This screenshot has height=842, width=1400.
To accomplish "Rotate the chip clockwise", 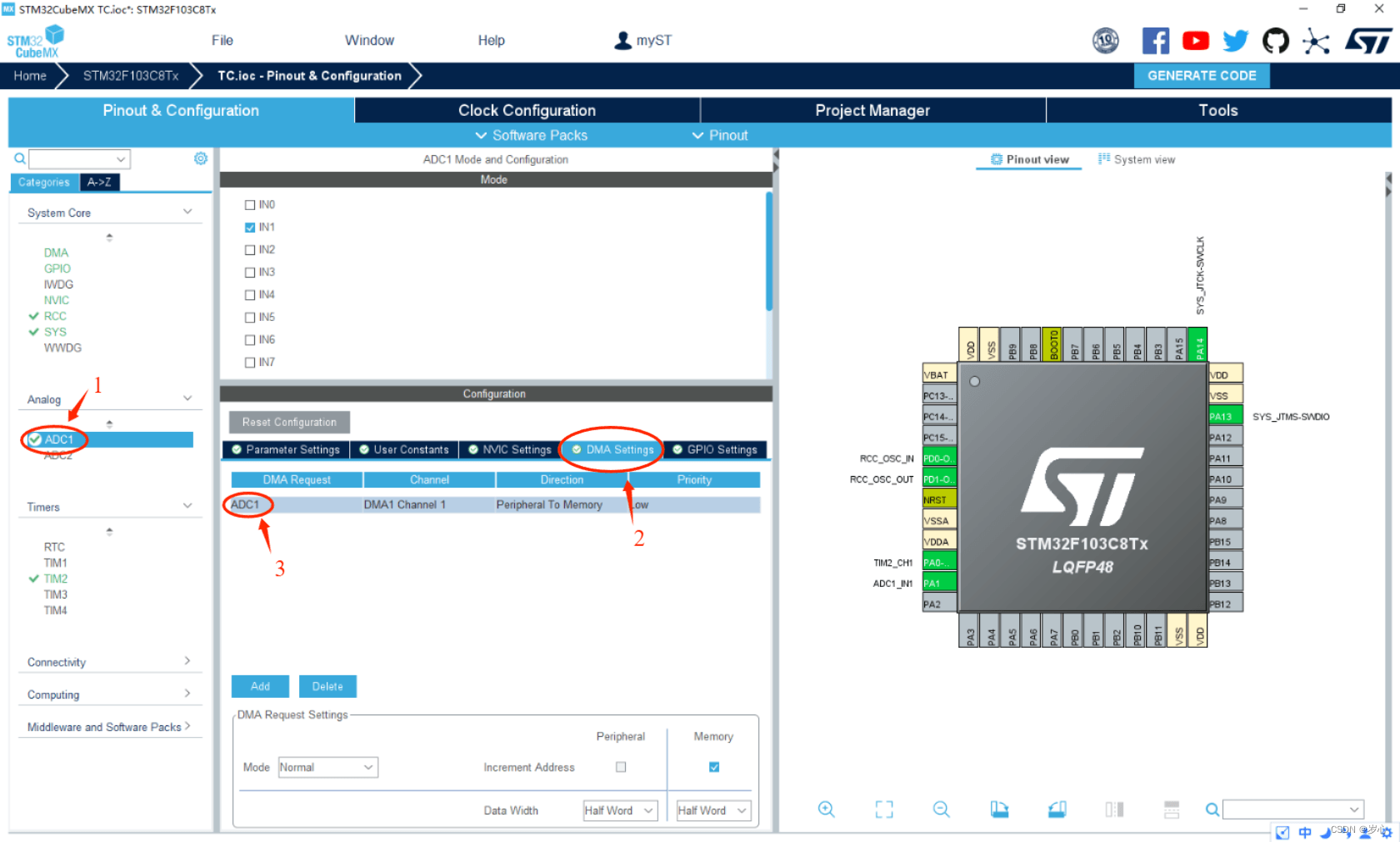I will (999, 809).
